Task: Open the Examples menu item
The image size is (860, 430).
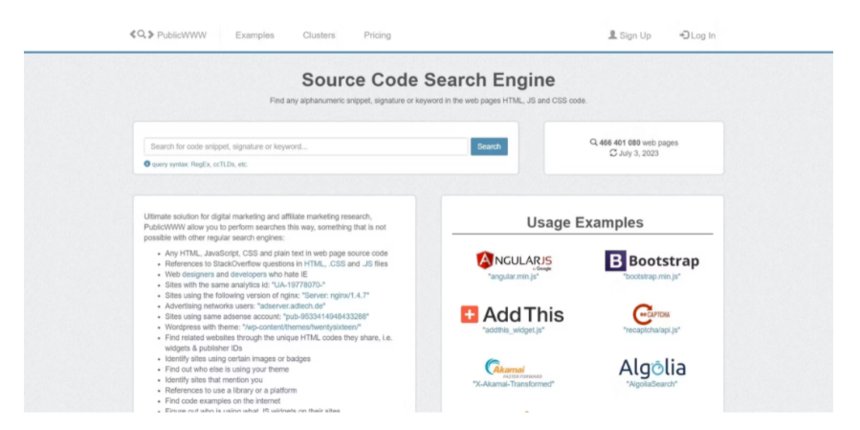Action: tap(254, 35)
